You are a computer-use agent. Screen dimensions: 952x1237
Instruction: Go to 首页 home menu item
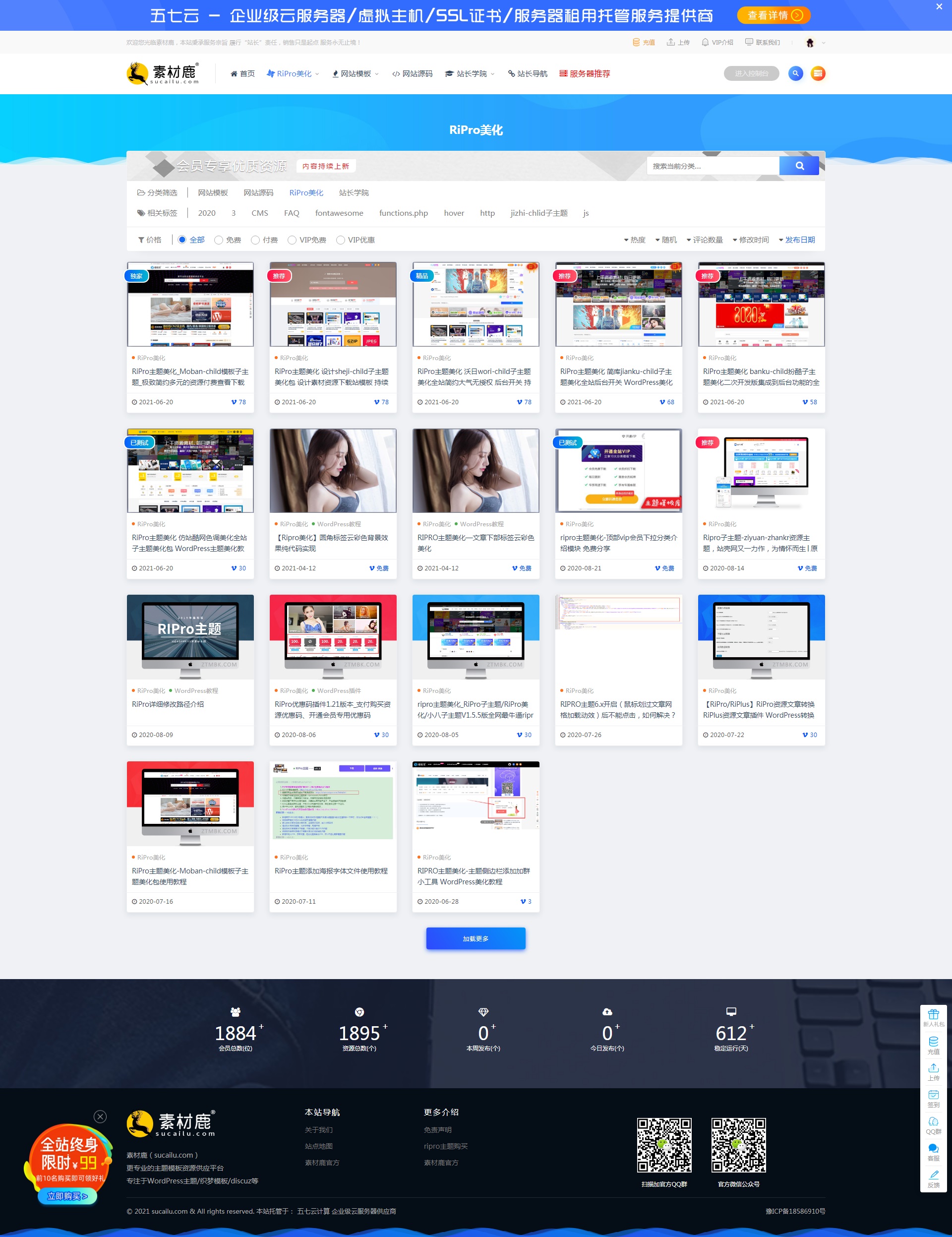242,73
